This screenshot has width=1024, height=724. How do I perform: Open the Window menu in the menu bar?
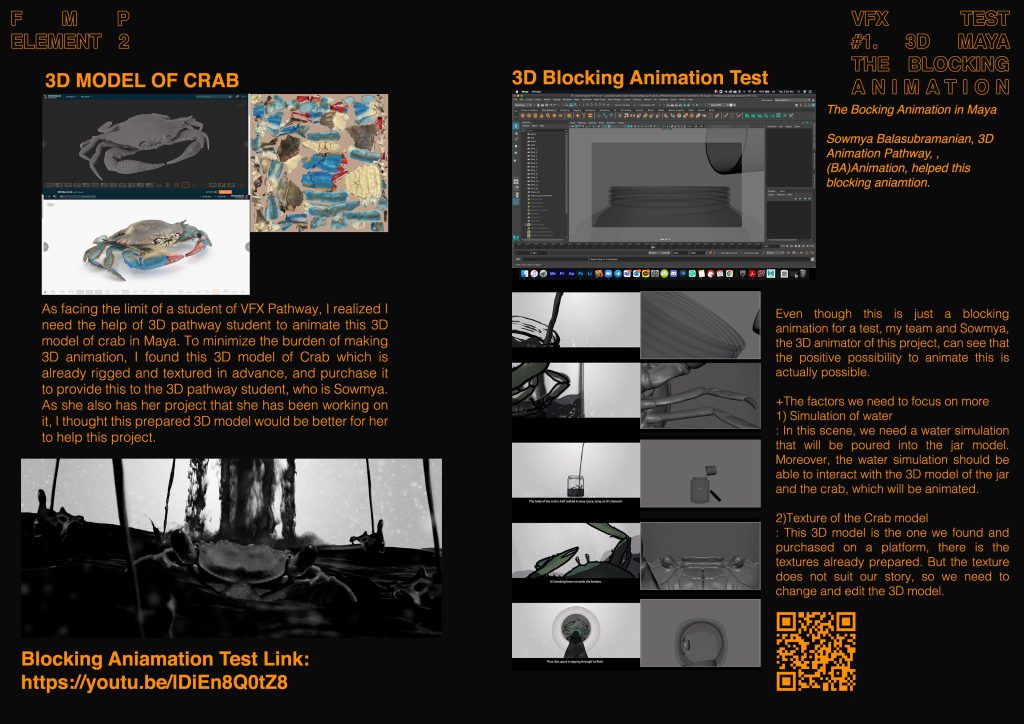click(x=536, y=91)
